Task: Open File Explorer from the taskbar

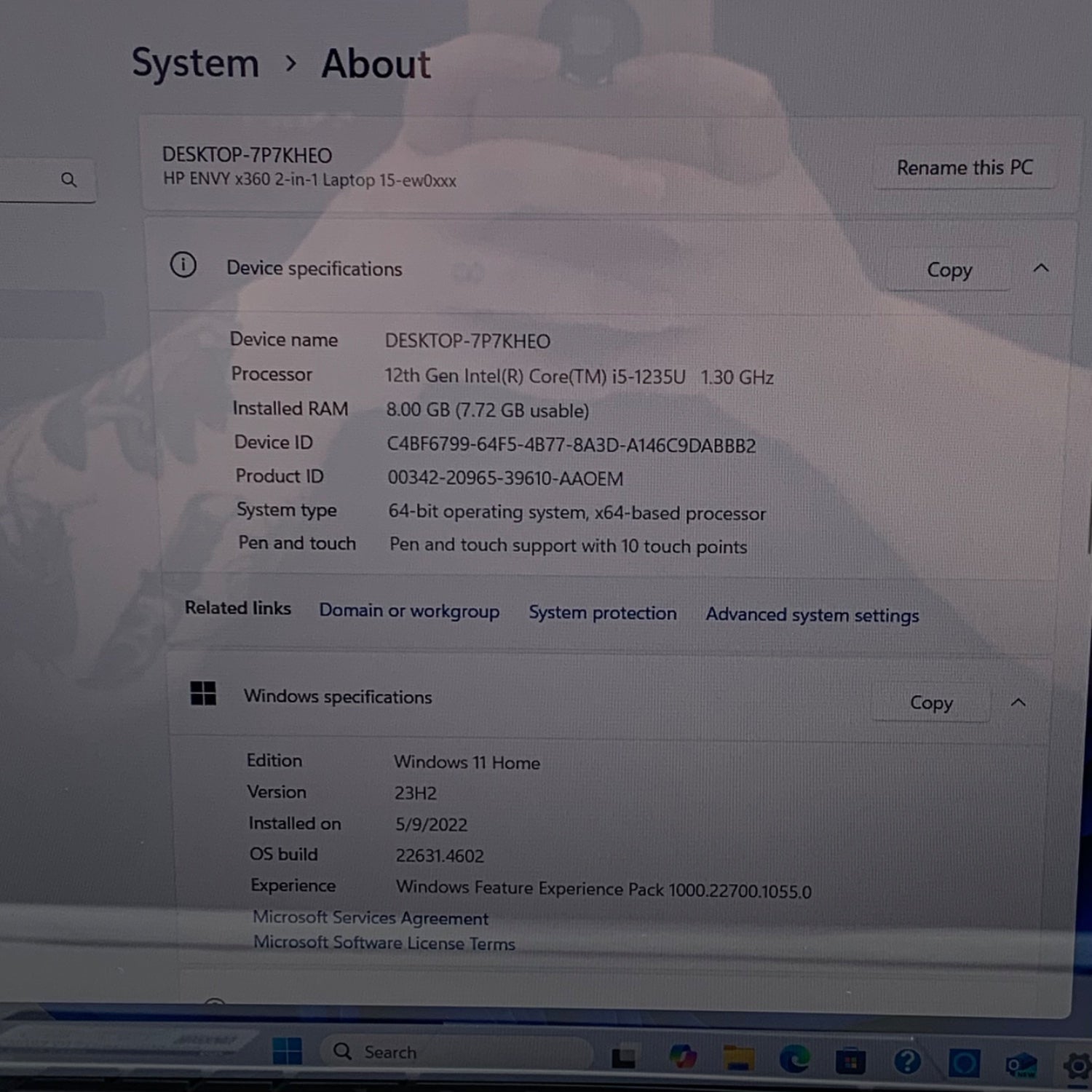Action: point(738,1059)
